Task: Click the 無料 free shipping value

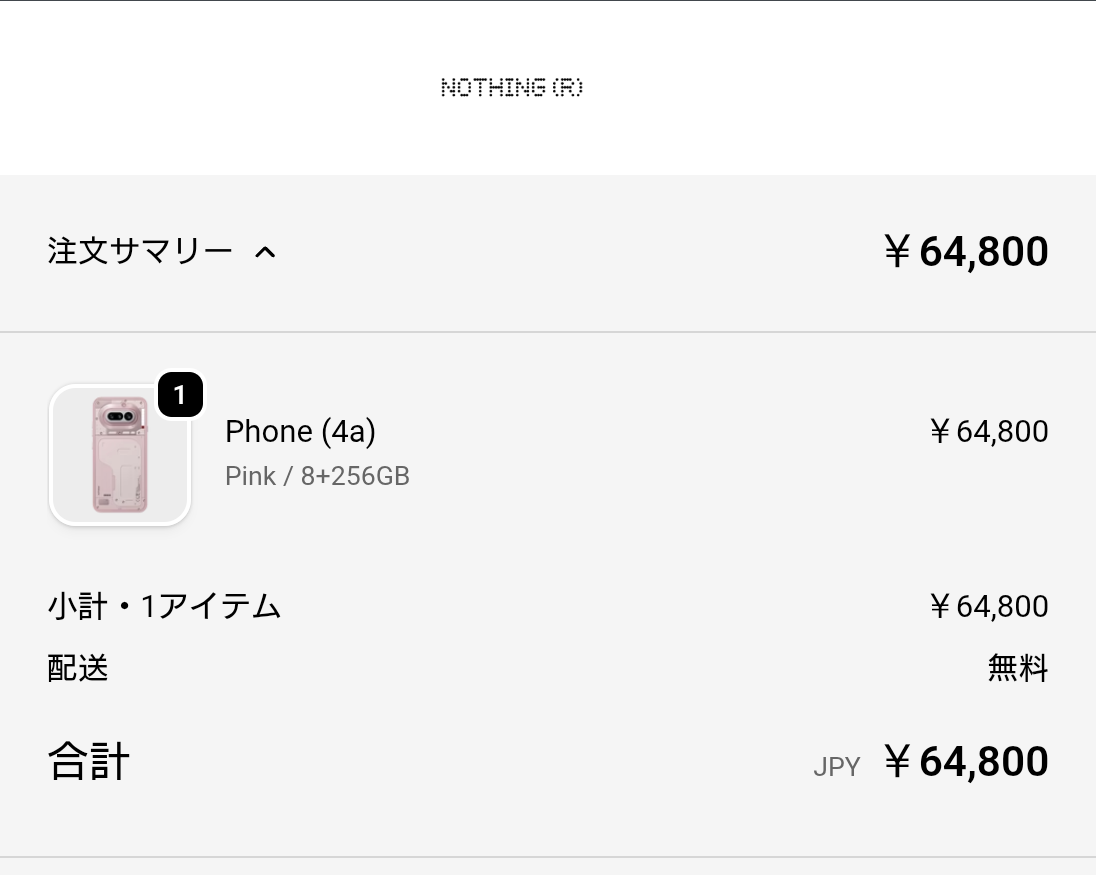Action: 1017,667
